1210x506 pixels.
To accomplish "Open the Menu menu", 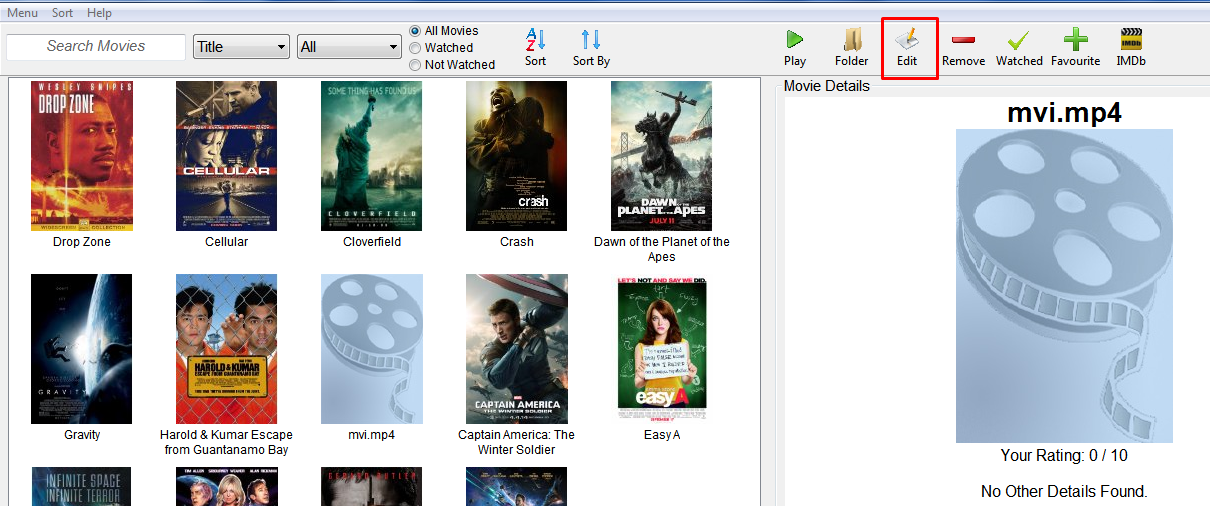I will pos(22,13).
